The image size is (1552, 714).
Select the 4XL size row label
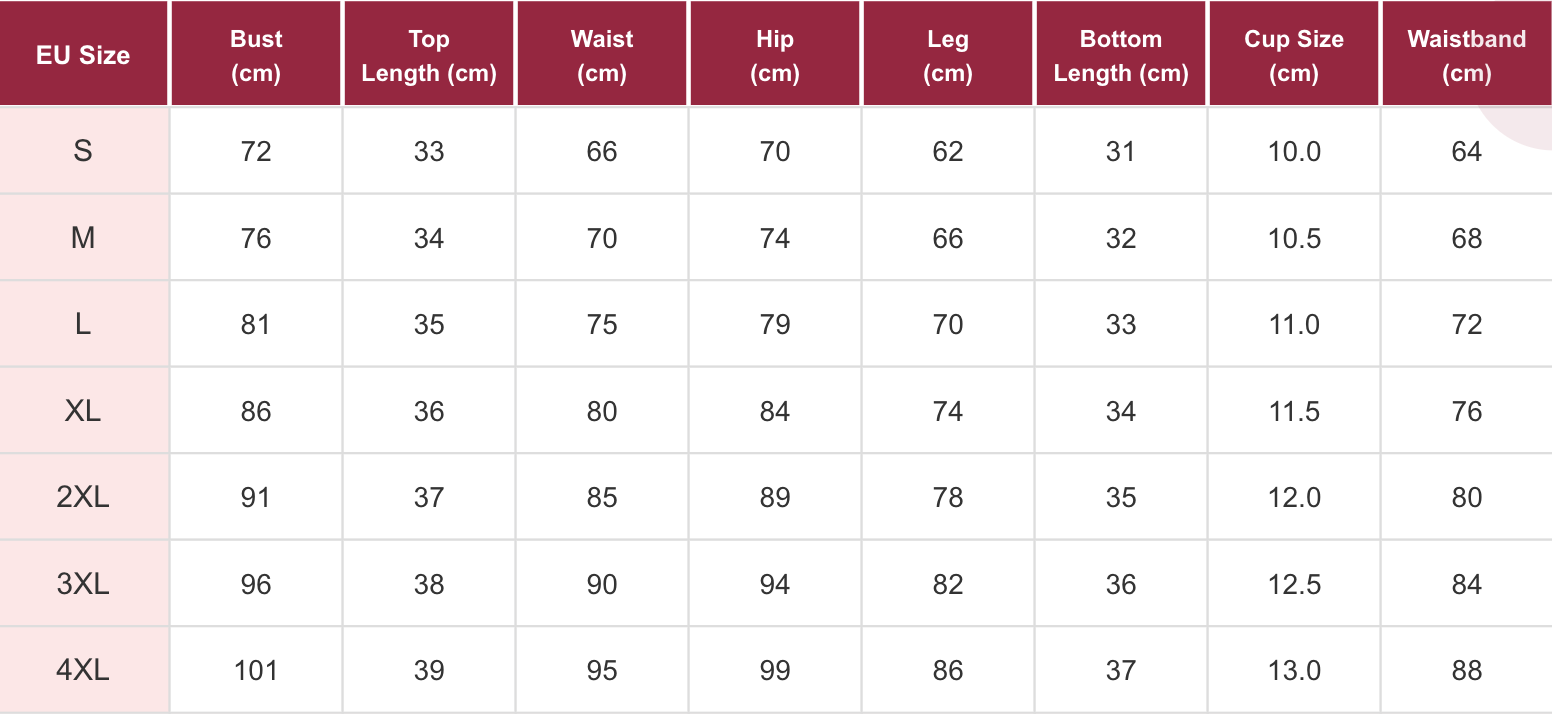click(83, 670)
